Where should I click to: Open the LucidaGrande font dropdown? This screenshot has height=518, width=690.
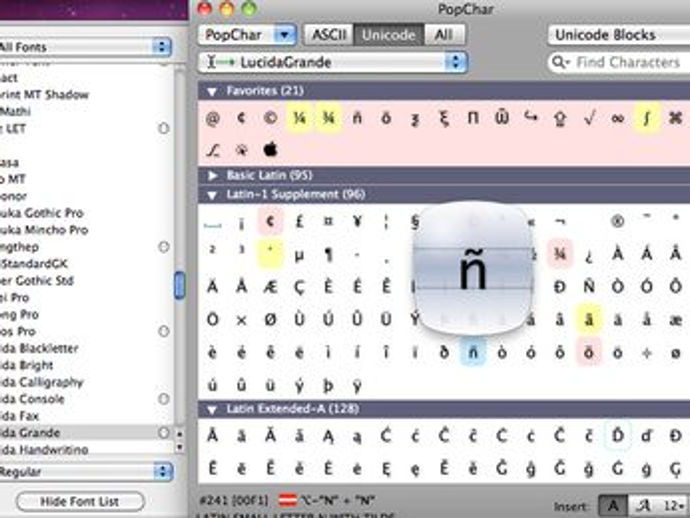(x=332, y=62)
